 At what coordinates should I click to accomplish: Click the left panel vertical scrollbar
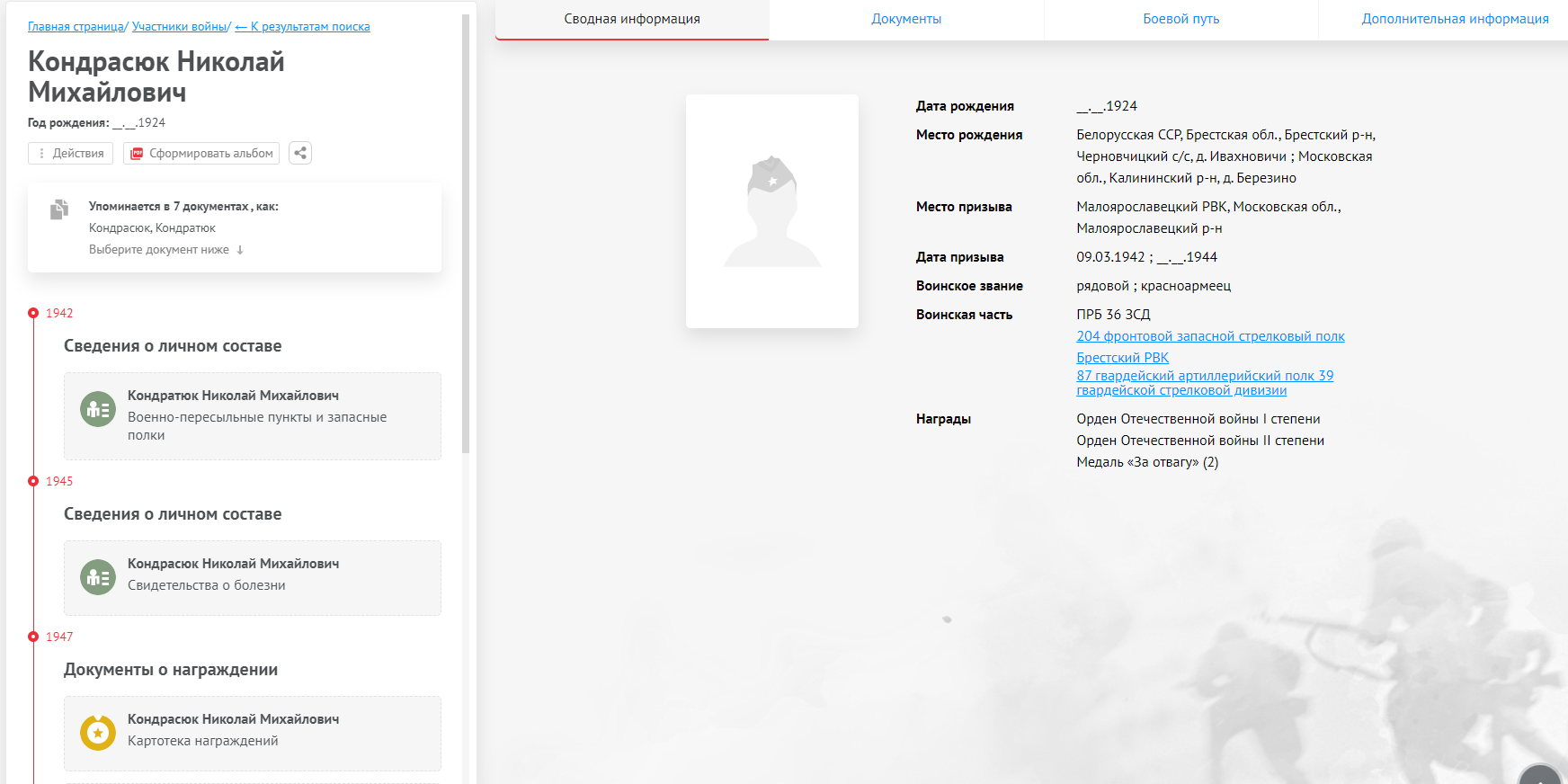pos(466,234)
